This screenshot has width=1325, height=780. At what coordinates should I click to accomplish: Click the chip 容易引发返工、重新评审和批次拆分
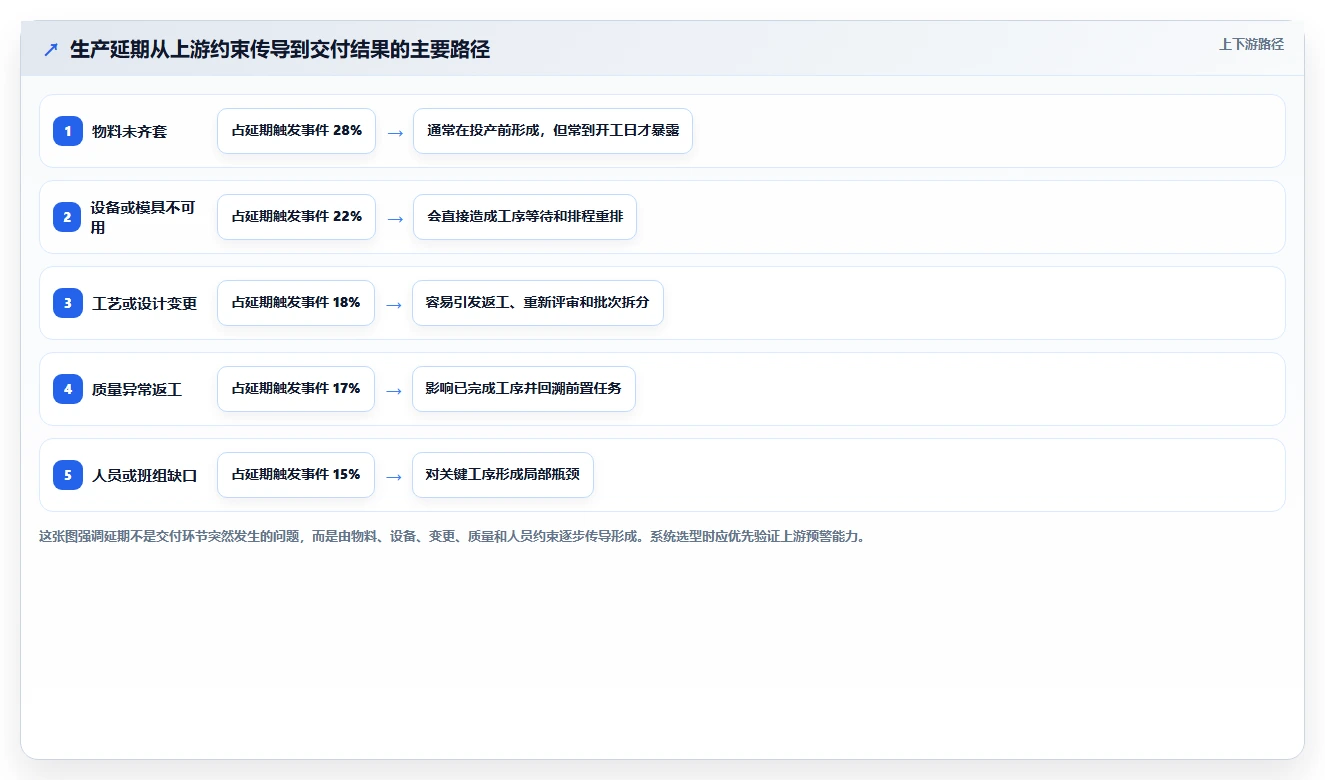click(x=538, y=303)
